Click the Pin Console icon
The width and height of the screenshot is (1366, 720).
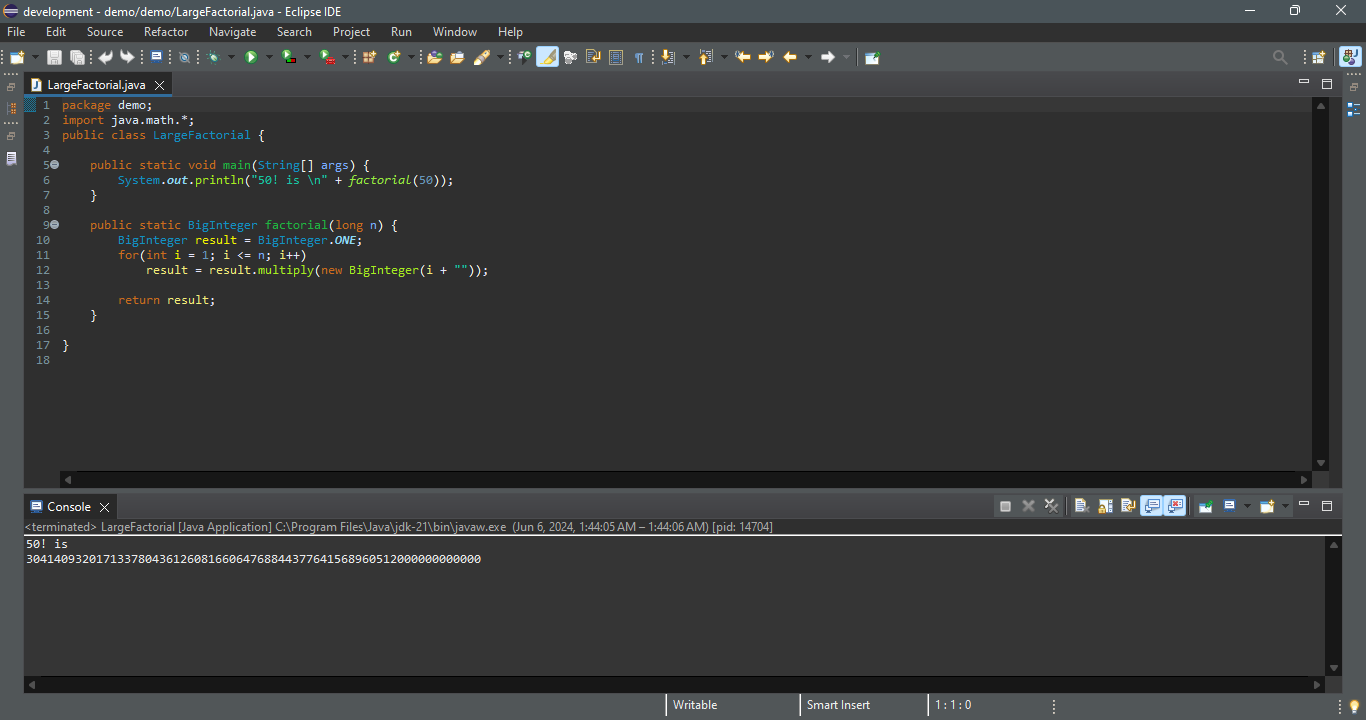pyautogui.click(x=1206, y=507)
